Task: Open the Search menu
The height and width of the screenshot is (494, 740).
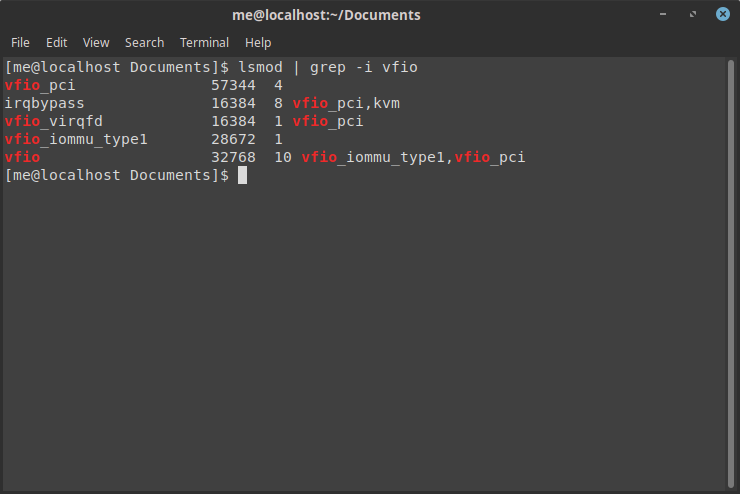Action: tap(144, 43)
